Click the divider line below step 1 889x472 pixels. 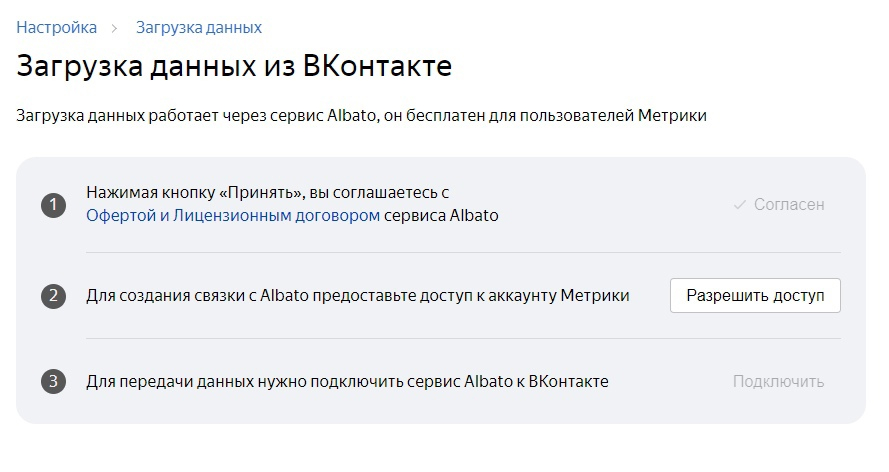463,252
